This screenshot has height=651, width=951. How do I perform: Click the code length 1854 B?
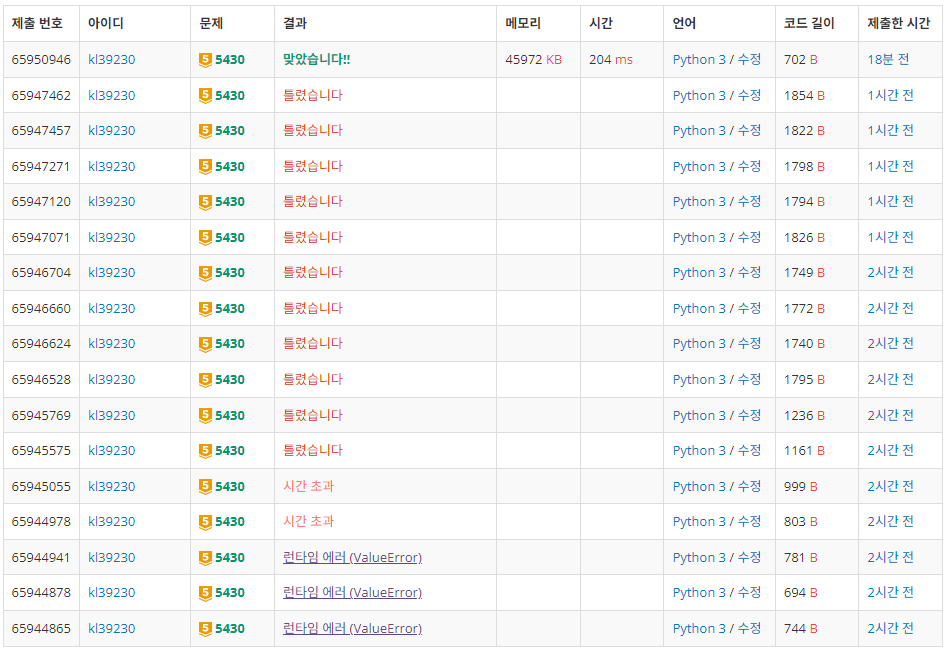click(804, 95)
